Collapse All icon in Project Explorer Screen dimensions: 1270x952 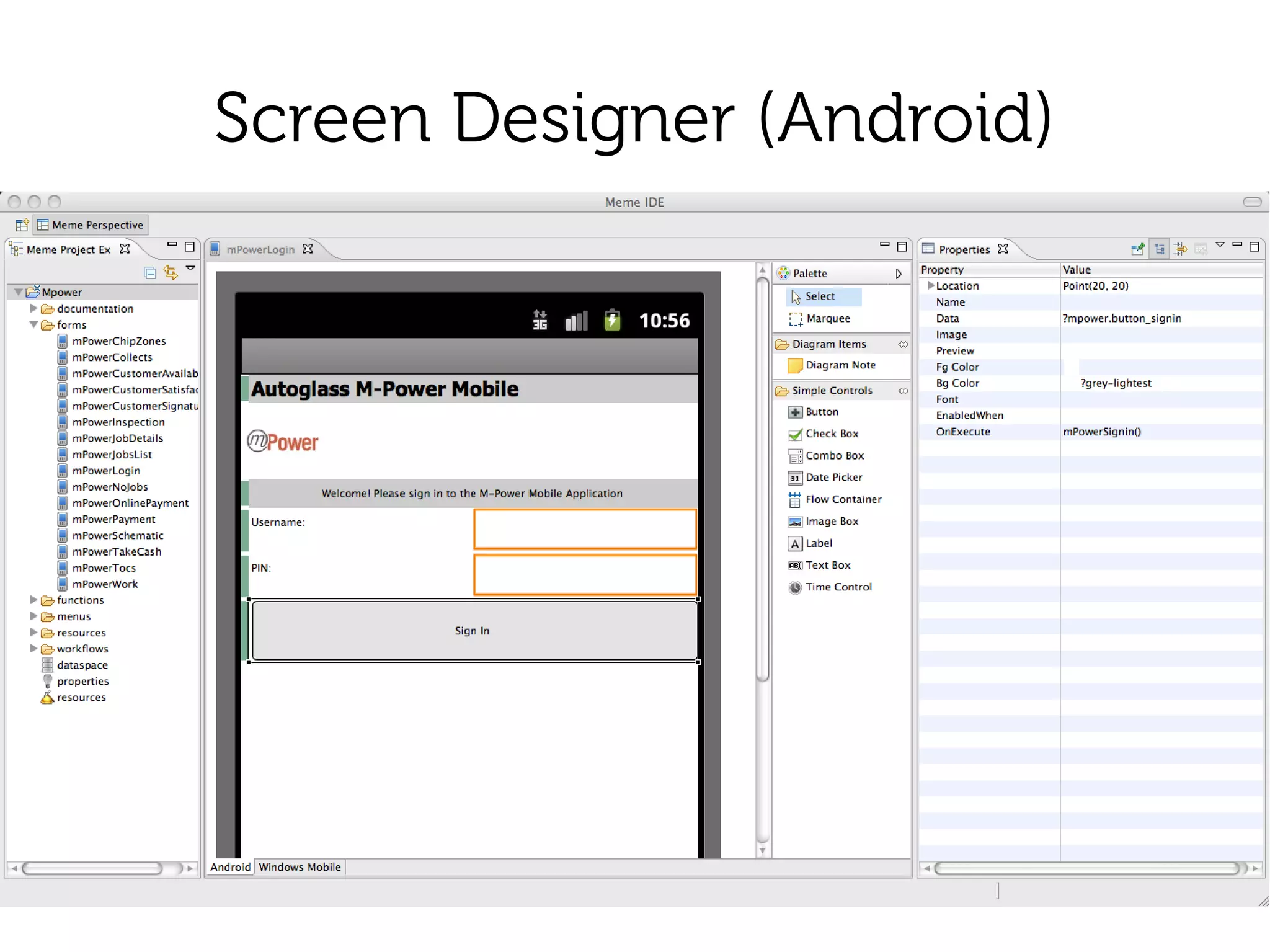pos(150,272)
